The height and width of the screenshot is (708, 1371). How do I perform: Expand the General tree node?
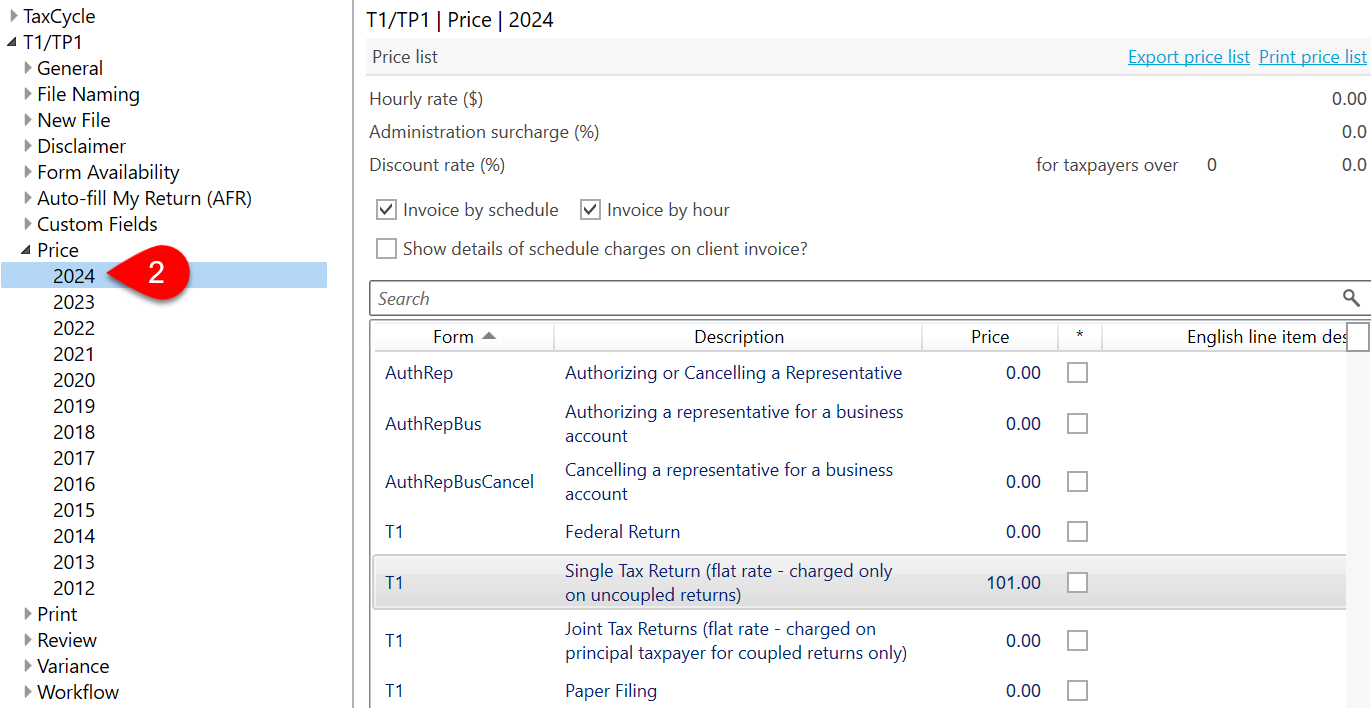pos(28,68)
